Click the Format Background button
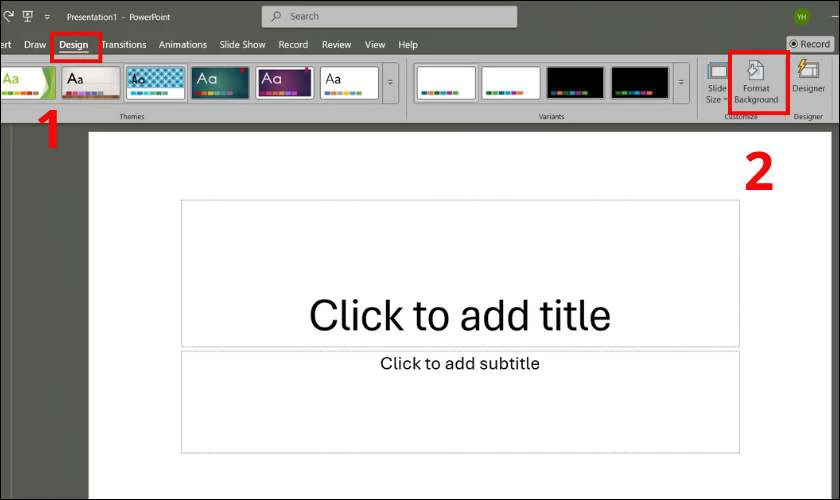Screen dimensions: 840x500 coord(756,82)
